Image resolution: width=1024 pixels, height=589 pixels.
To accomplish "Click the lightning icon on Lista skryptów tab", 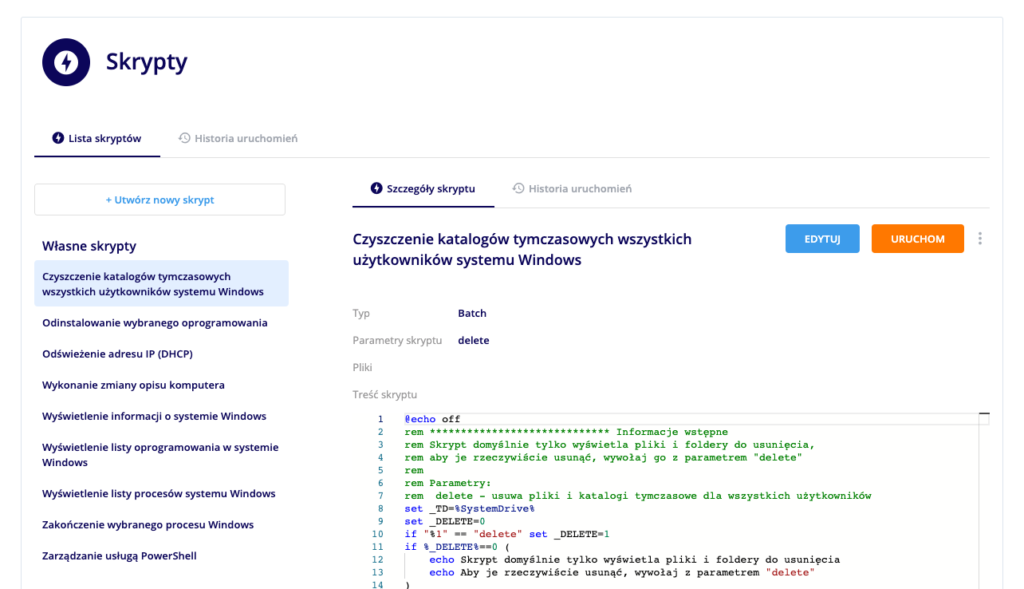I will point(58,138).
